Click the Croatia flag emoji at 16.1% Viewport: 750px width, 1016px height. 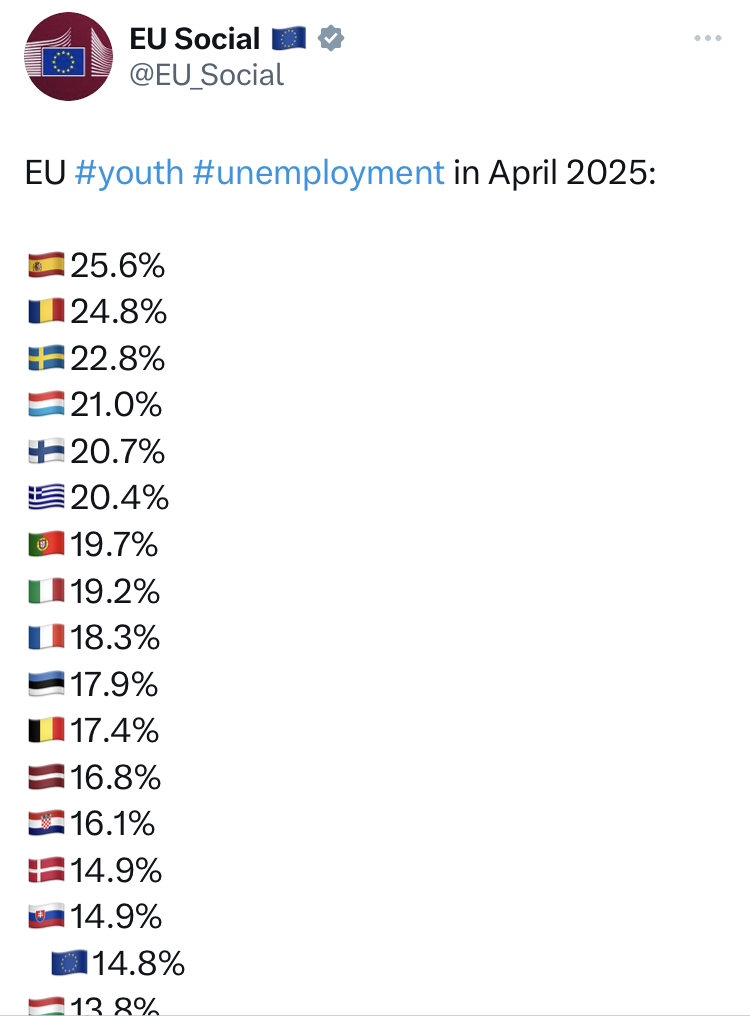click(47, 823)
